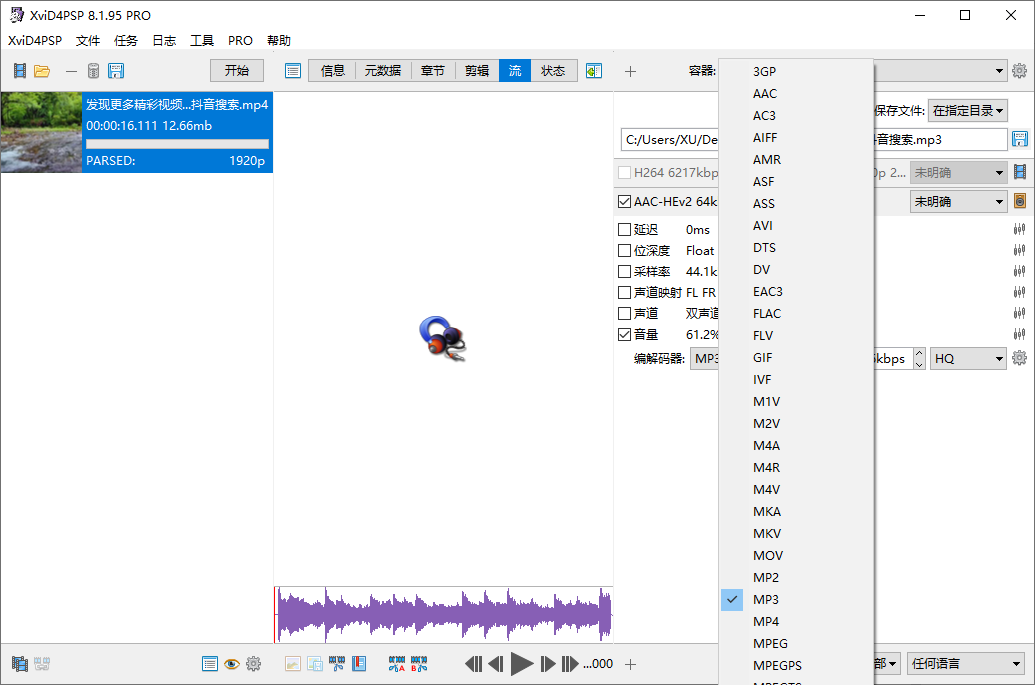Image resolution: width=1035 pixels, height=685 pixels.
Task: Click the speaker icon on the AAC-HEv2 row
Action: coord(1020,201)
